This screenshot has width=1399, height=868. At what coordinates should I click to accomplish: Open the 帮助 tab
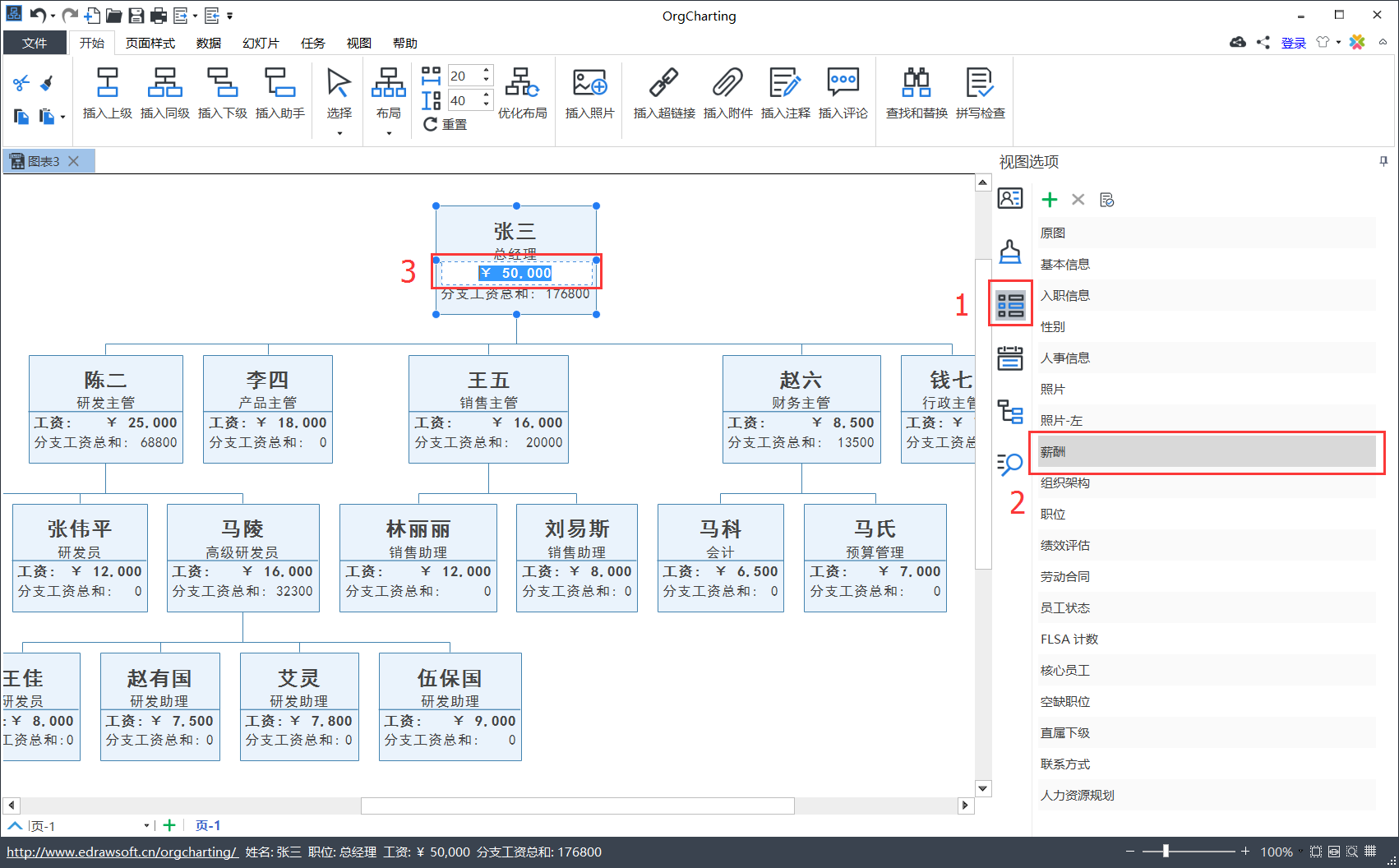[405, 43]
